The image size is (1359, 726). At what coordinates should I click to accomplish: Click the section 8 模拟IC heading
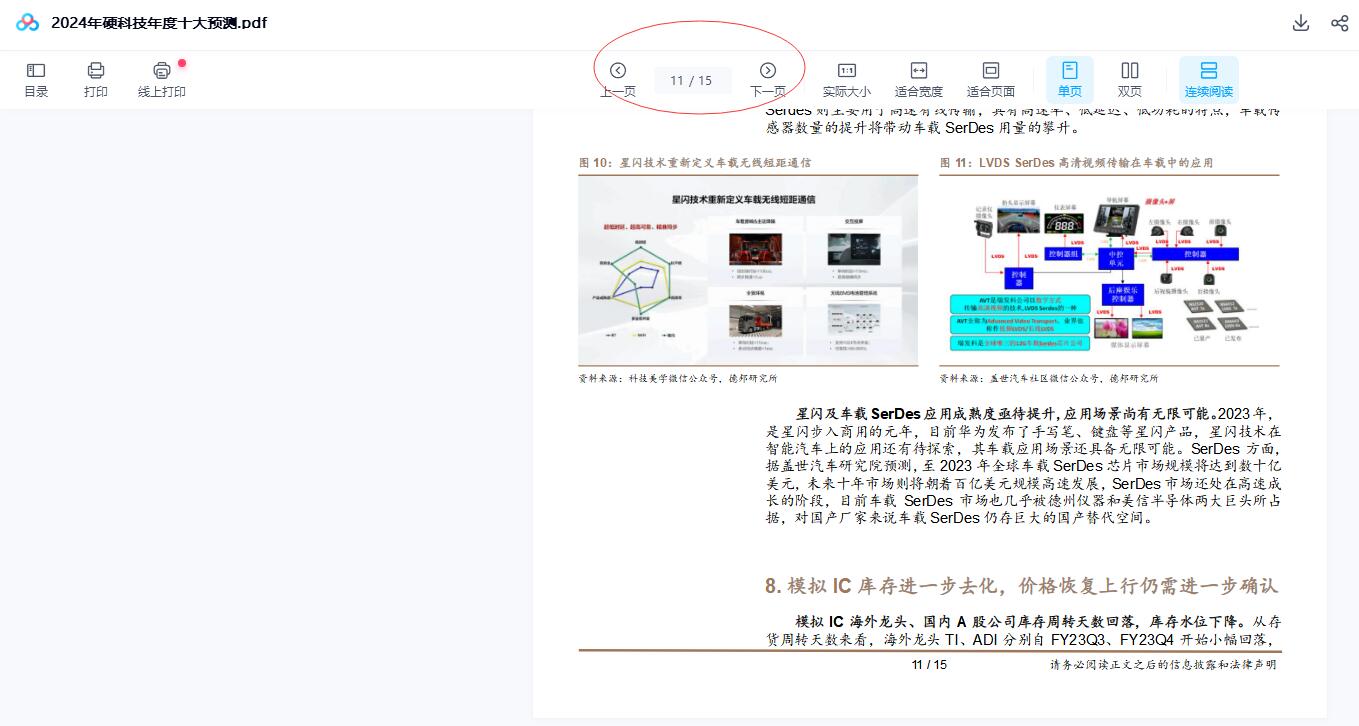[x=1021, y=585]
